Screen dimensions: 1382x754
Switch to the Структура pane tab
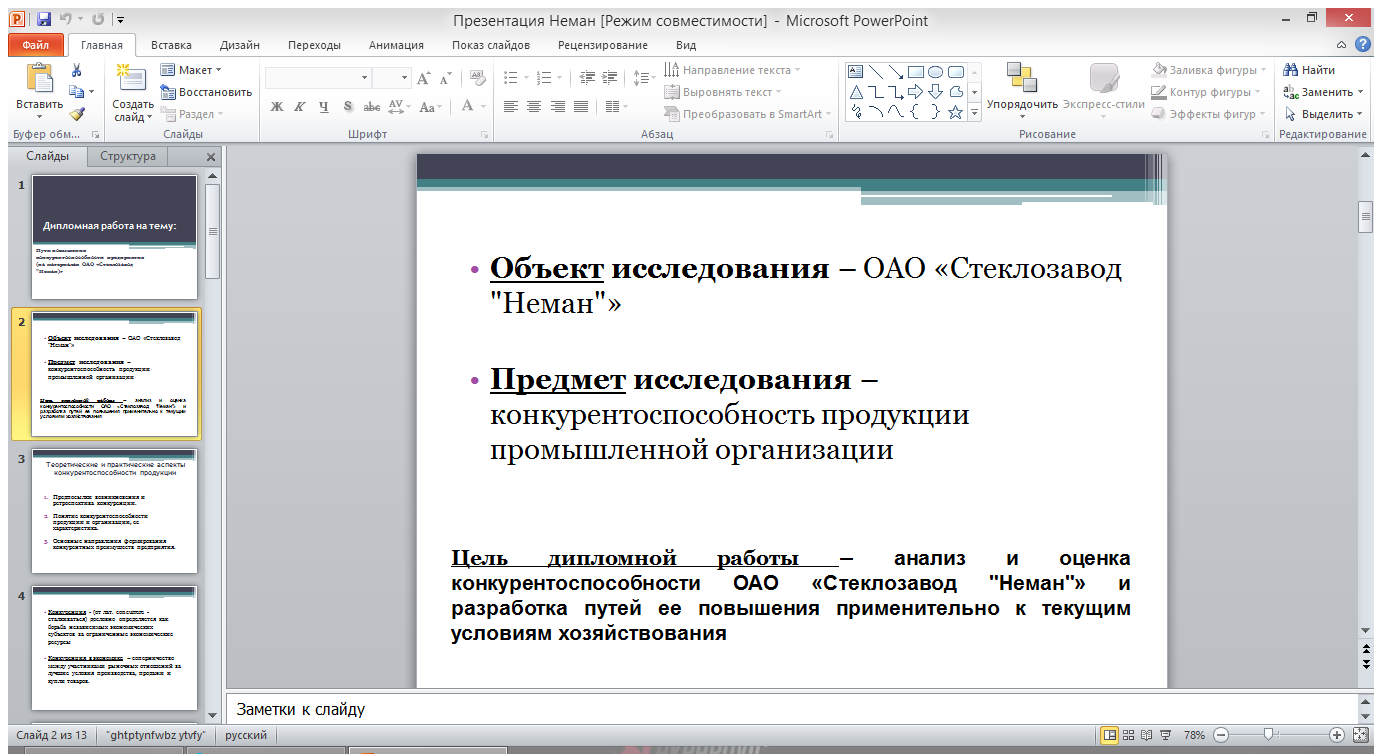128,156
